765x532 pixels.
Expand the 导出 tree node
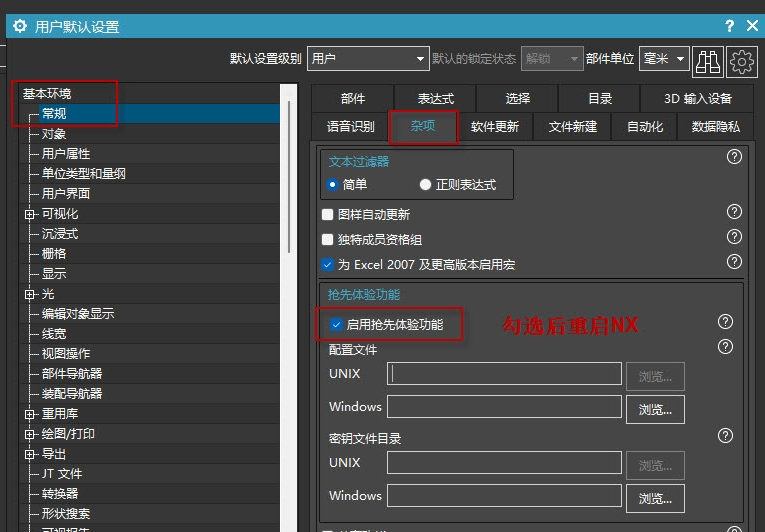point(30,454)
